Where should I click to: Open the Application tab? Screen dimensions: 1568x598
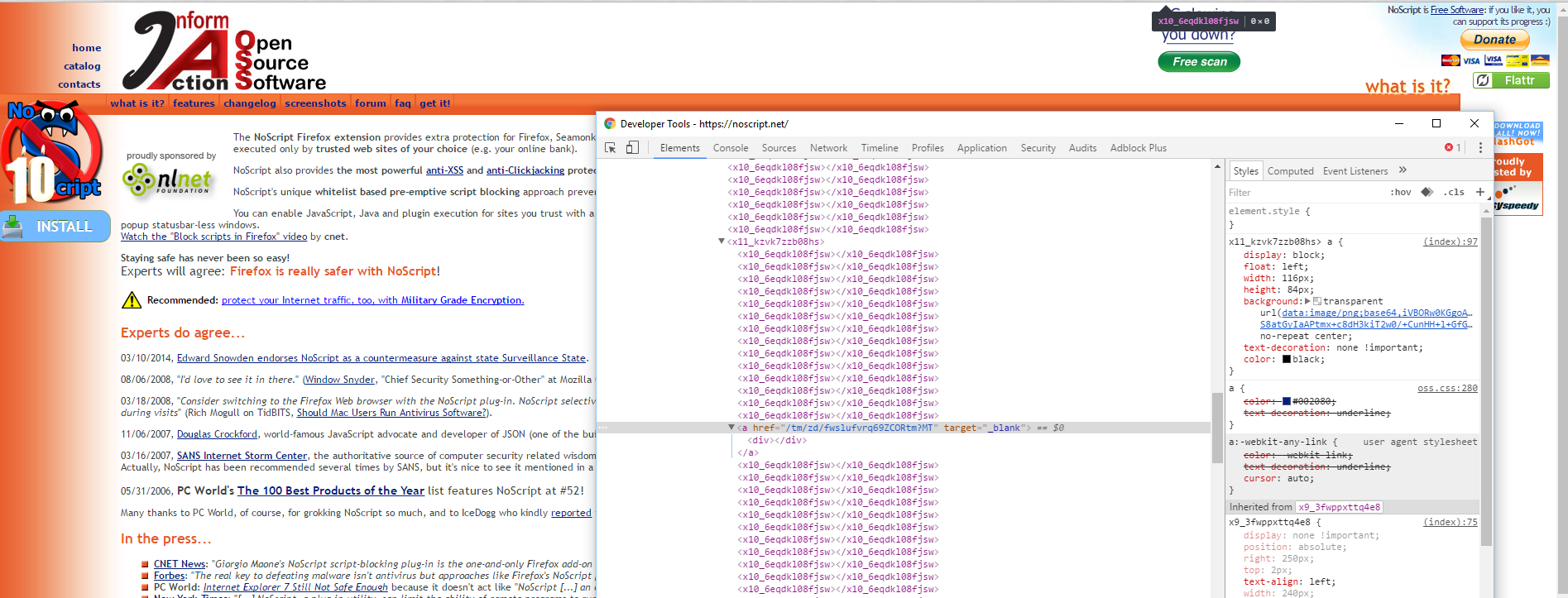pyautogui.click(x=982, y=148)
